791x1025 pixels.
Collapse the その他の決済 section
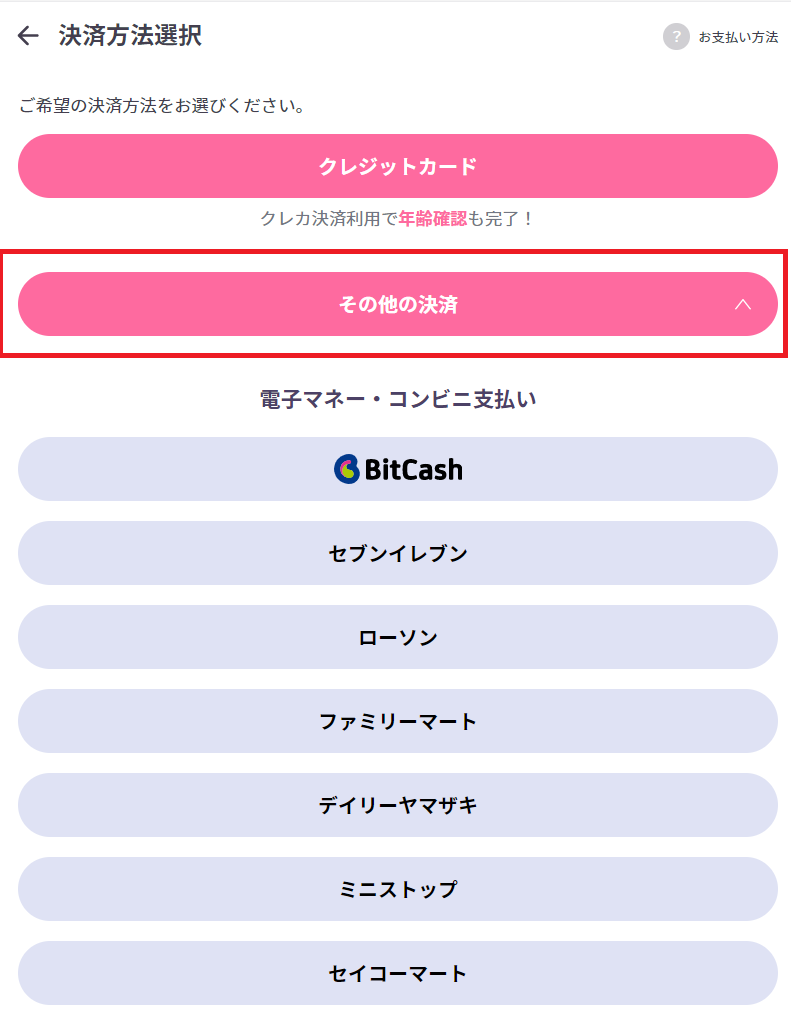(x=397, y=304)
